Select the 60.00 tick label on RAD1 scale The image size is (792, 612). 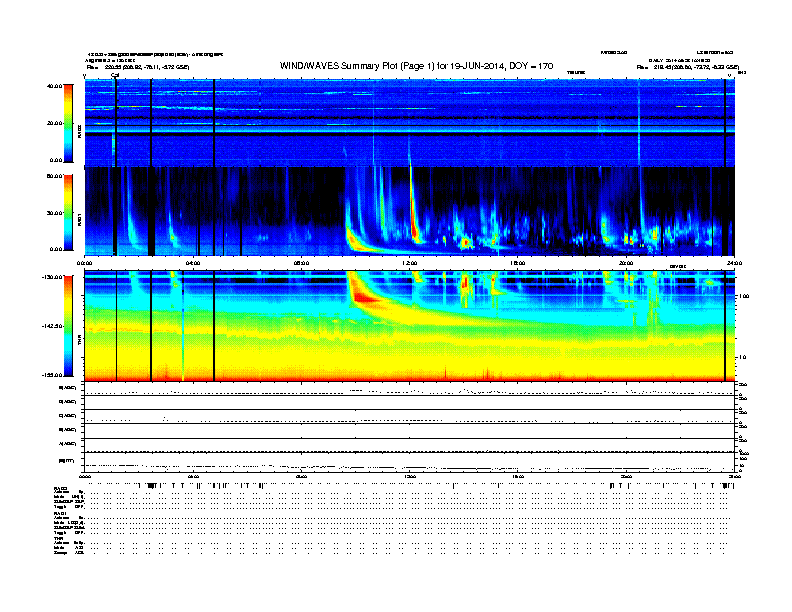pyautogui.click(x=54, y=176)
